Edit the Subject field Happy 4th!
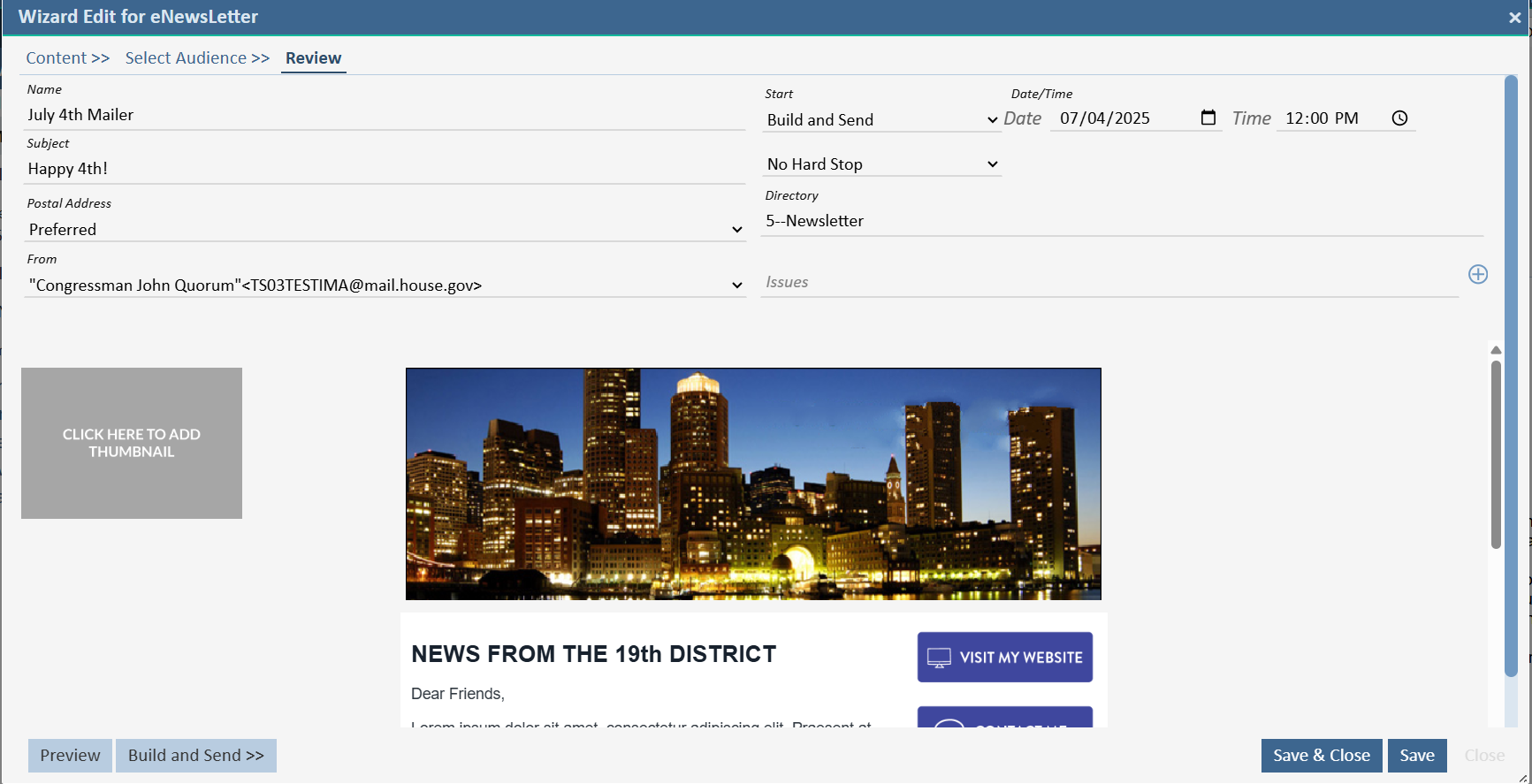The width and height of the screenshot is (1532, 784). pyautogui.click(x=385, y=169)
